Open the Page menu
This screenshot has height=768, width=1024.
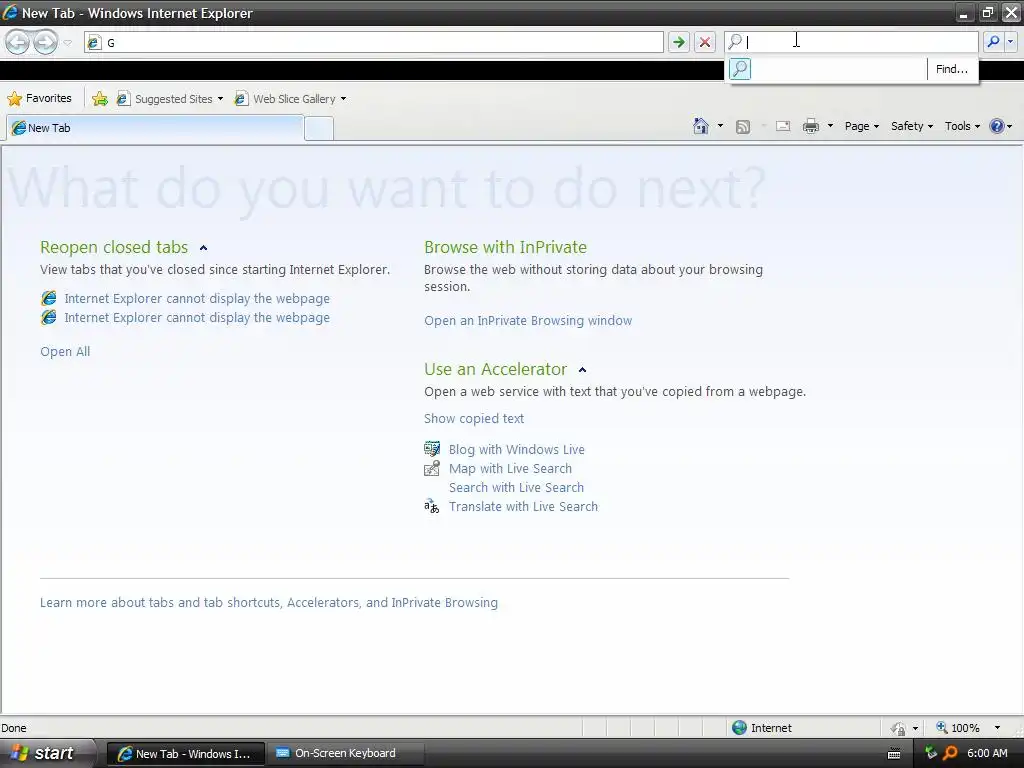[861, 126]
